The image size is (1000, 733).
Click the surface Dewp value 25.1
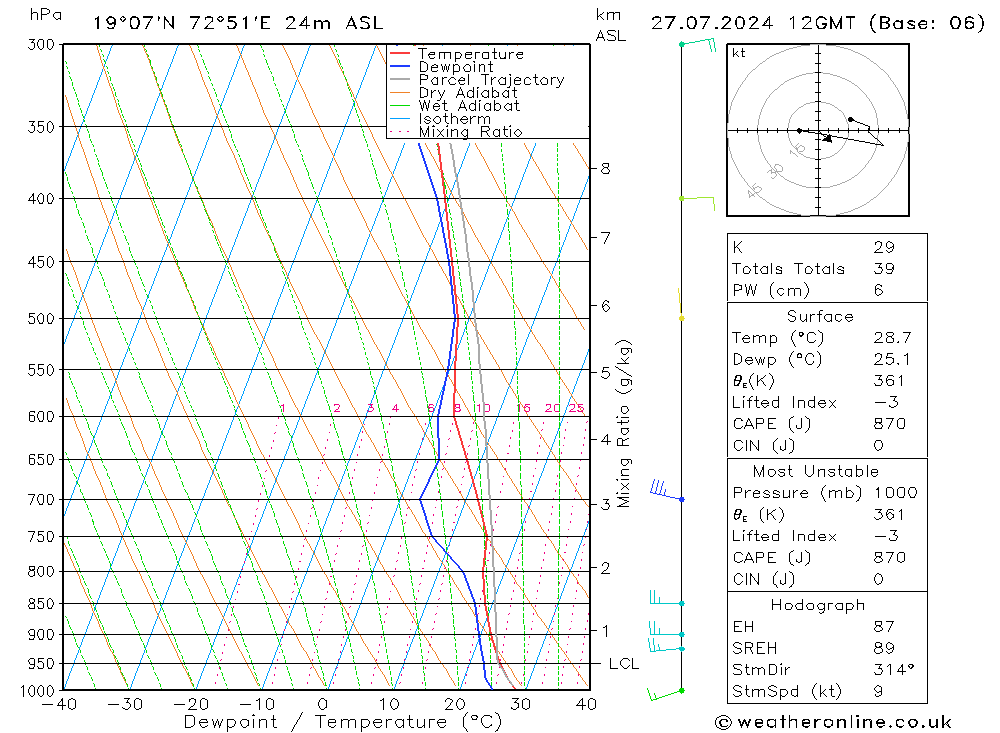point(892,359)
